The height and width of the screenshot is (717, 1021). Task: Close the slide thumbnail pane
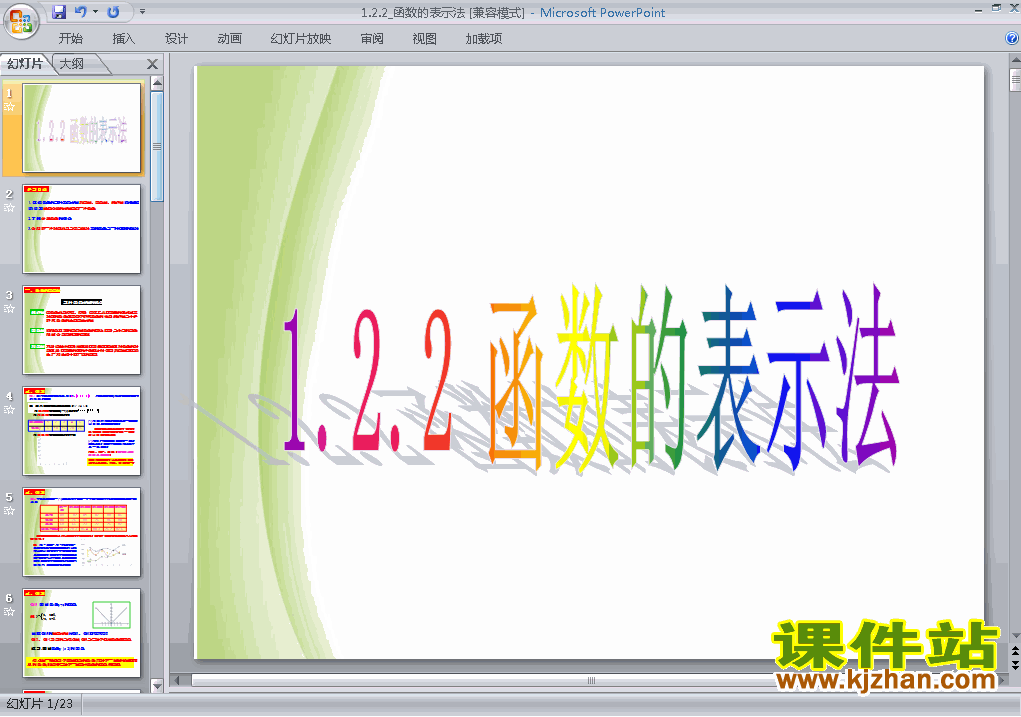pyautogui.click(x=152, y=64)
